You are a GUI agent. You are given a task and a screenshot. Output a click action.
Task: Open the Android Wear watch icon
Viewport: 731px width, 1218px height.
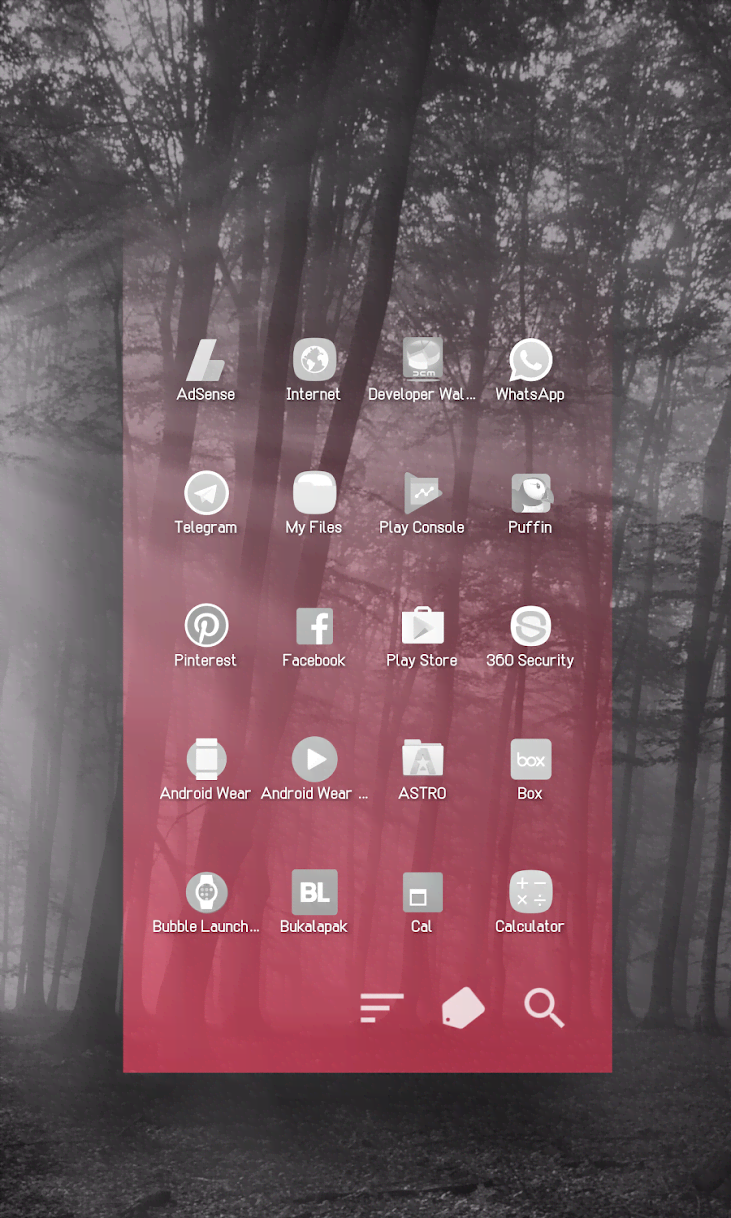pos(206,759)
